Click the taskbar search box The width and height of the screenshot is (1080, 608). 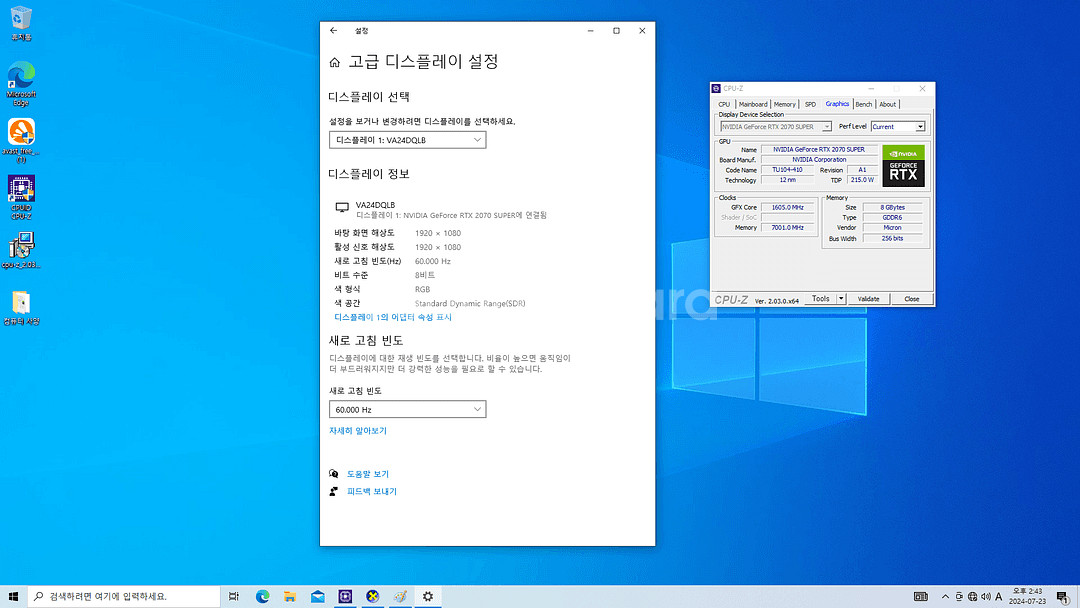point(124,596)
